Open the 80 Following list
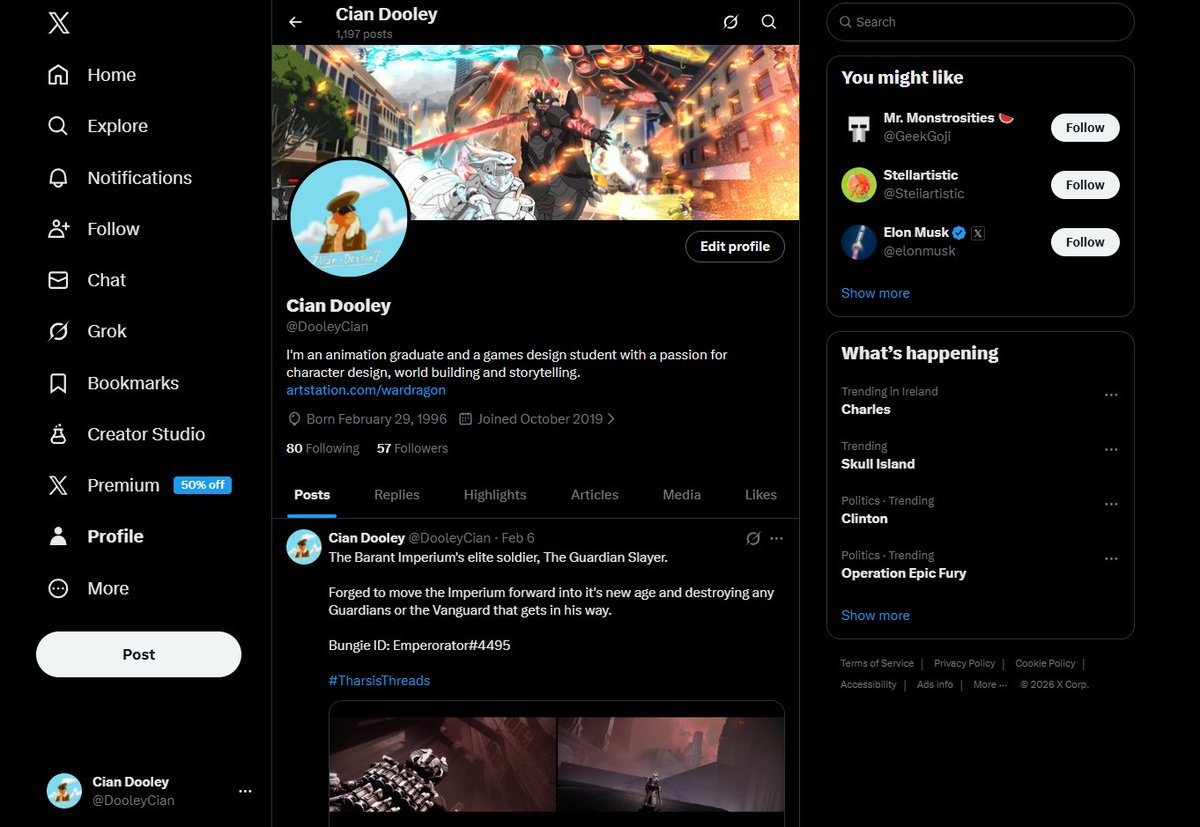This screenshot has width=1200, height=827. [323, 448]
